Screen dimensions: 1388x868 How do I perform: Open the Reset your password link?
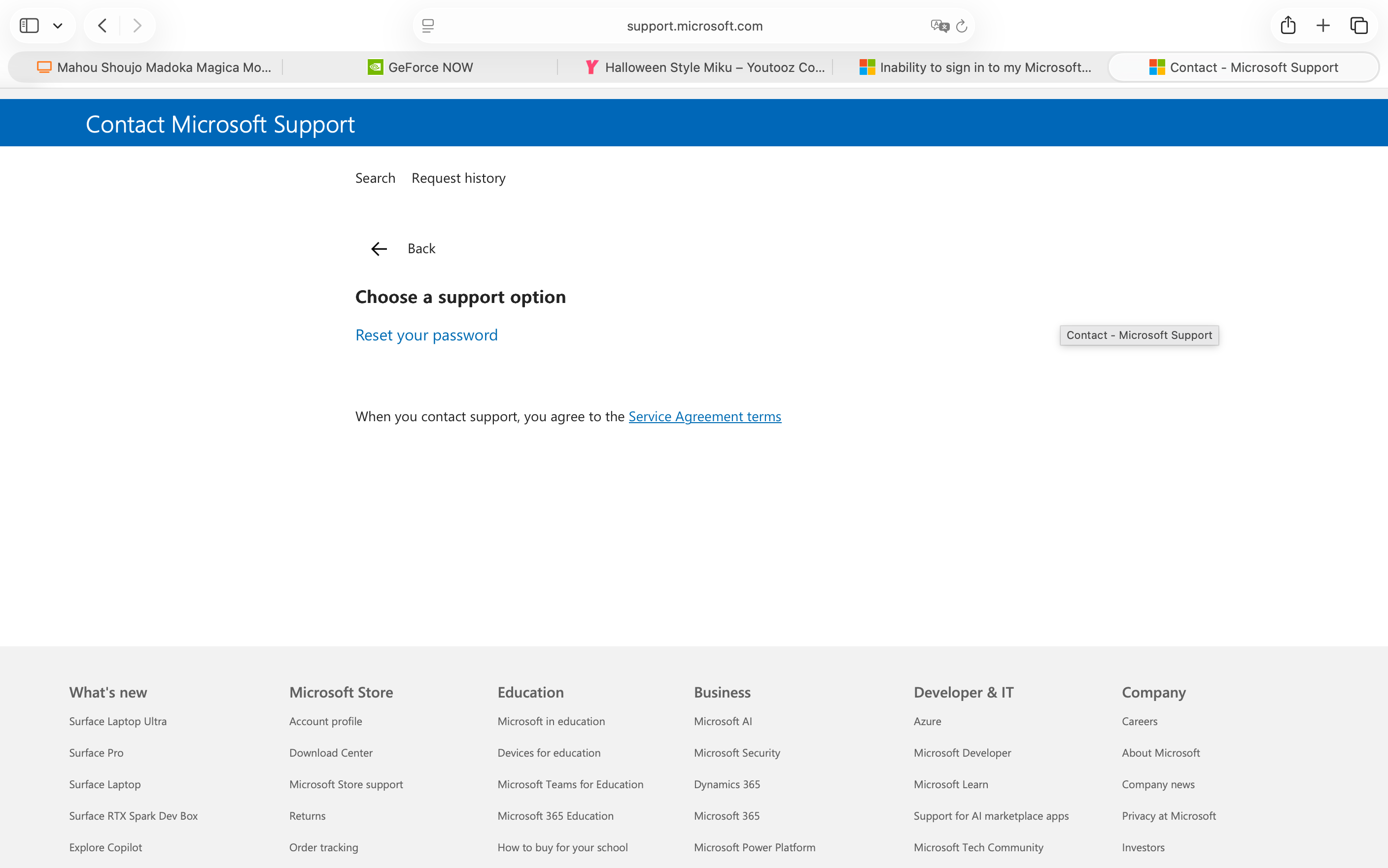426,335
